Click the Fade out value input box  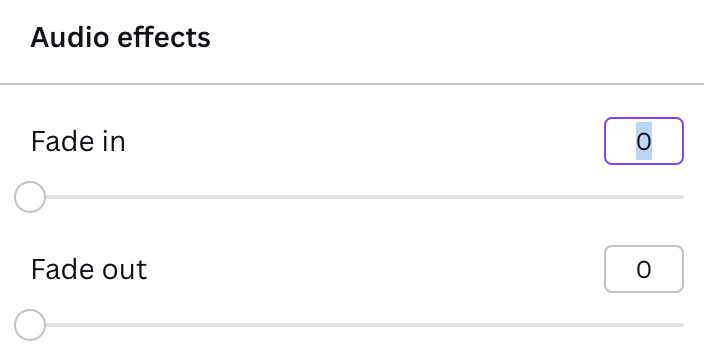pos(643,269)
